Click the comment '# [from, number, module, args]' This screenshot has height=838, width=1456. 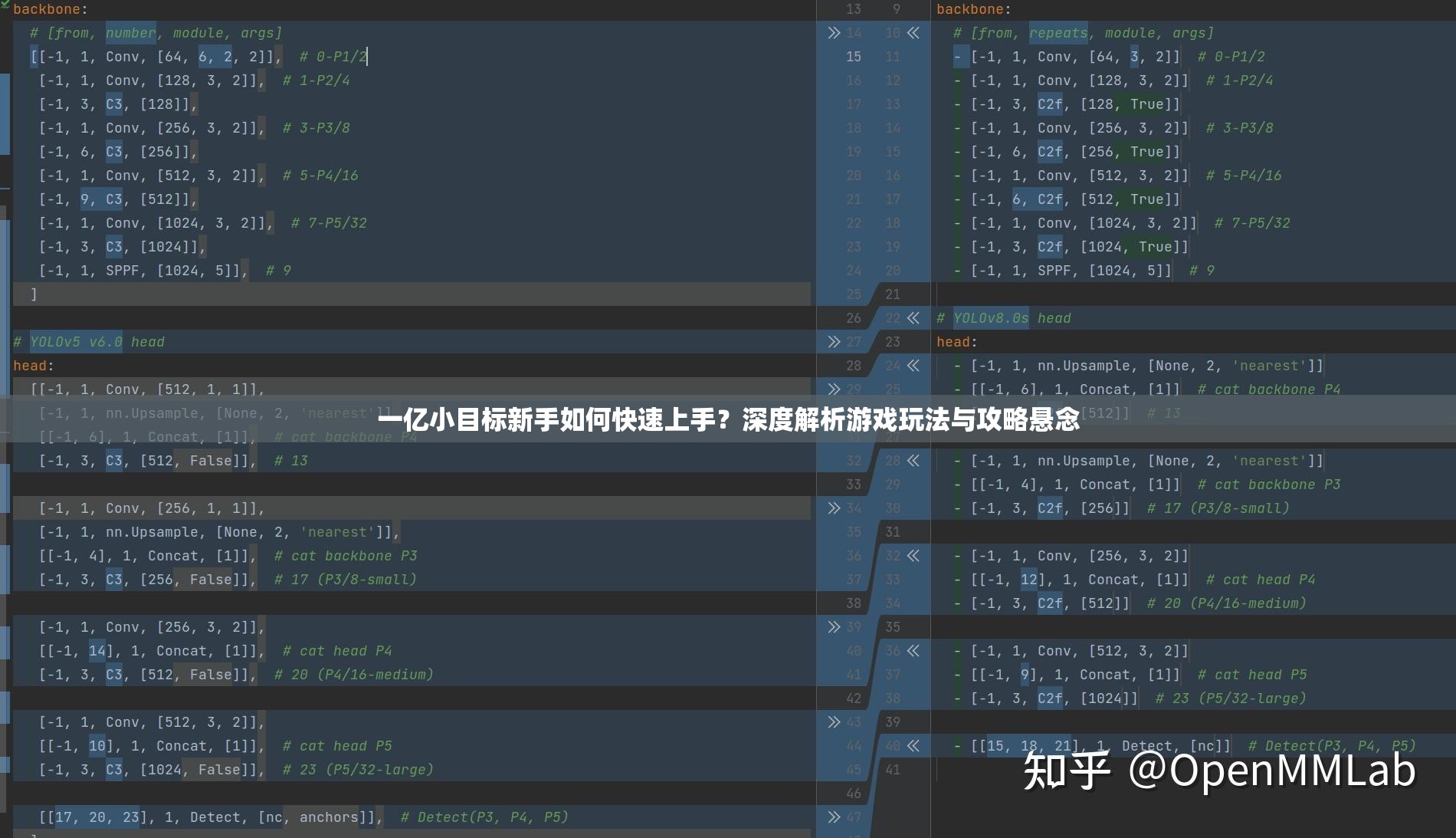tap(156, 33)
